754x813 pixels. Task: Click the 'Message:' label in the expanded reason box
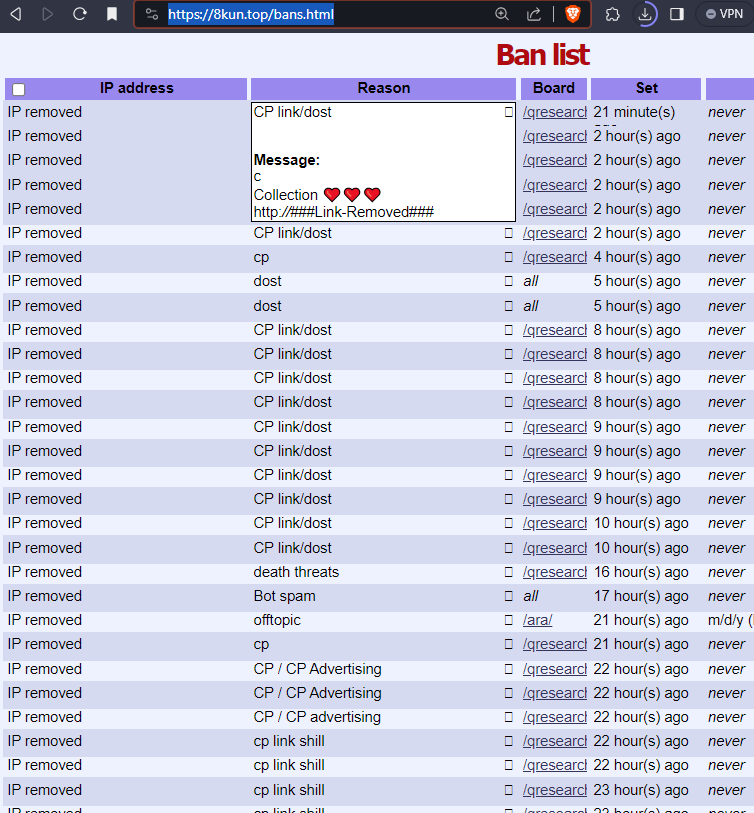coord(287,160)
